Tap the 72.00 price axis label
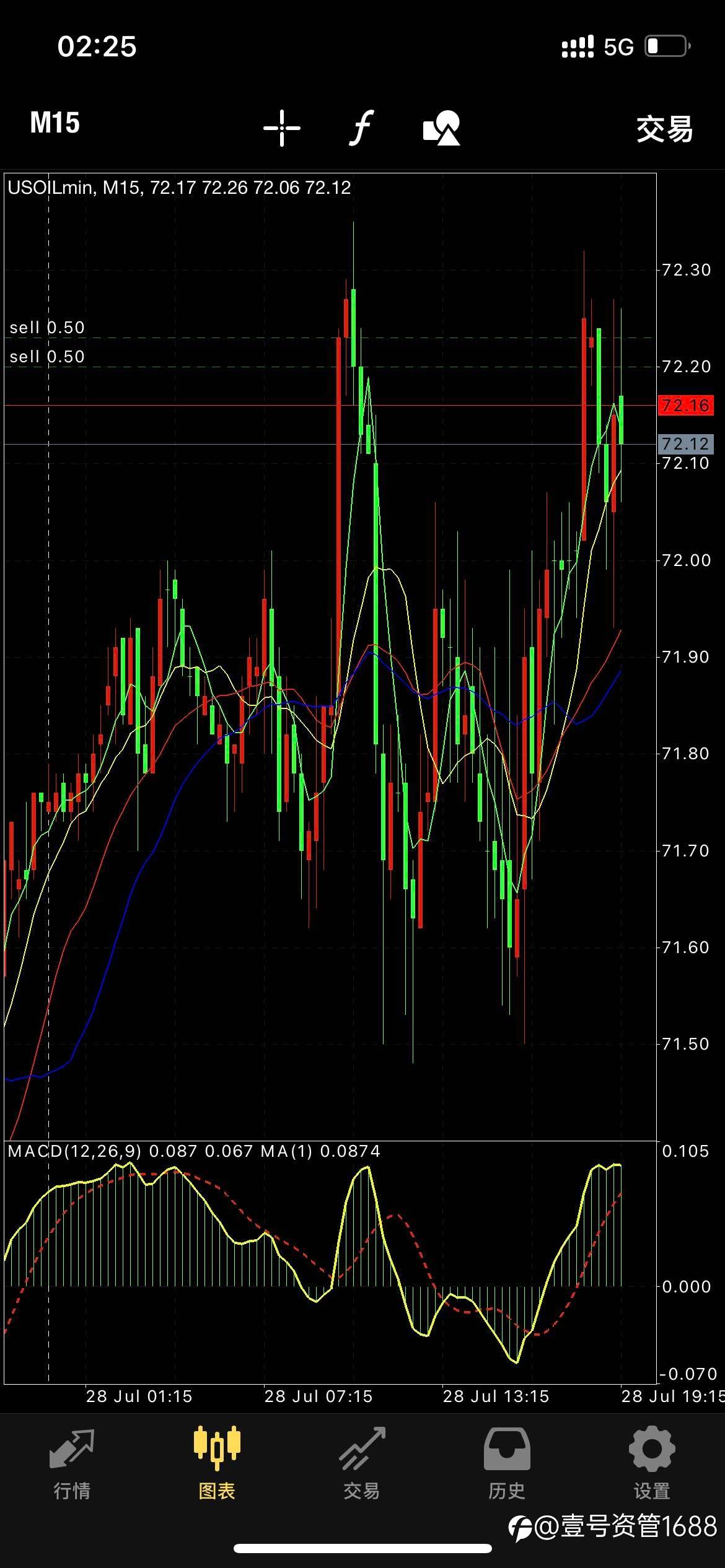Viewport: 725px width, 1568px height. [x=687, y=560]
